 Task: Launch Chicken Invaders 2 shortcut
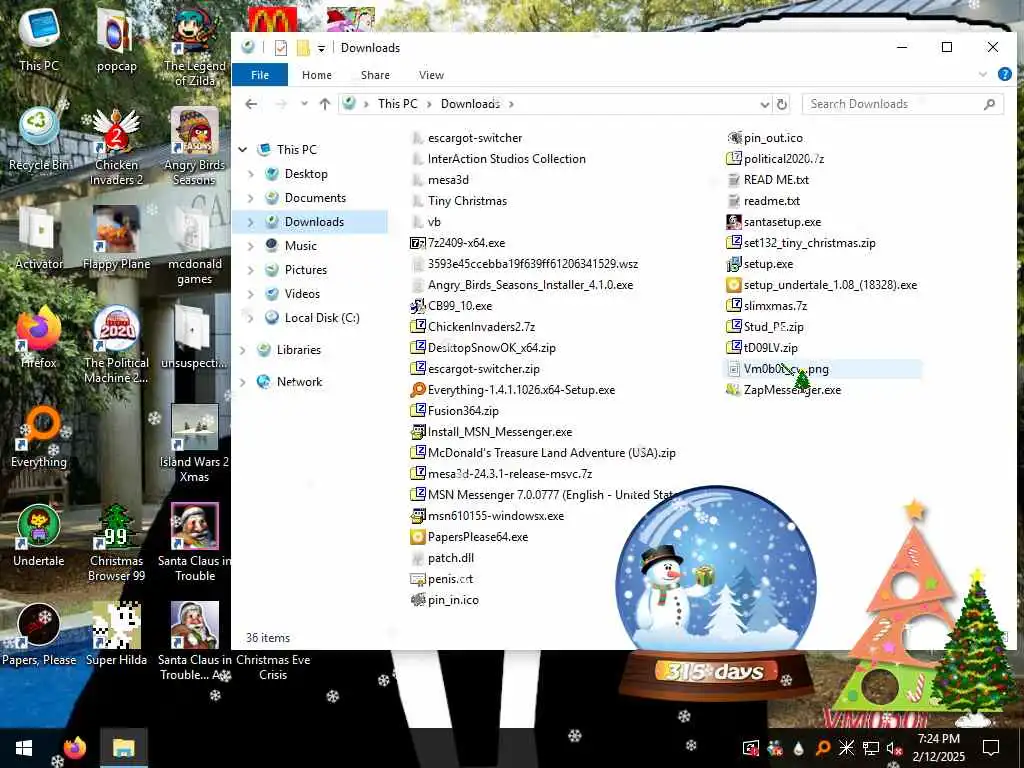point(116,146)
